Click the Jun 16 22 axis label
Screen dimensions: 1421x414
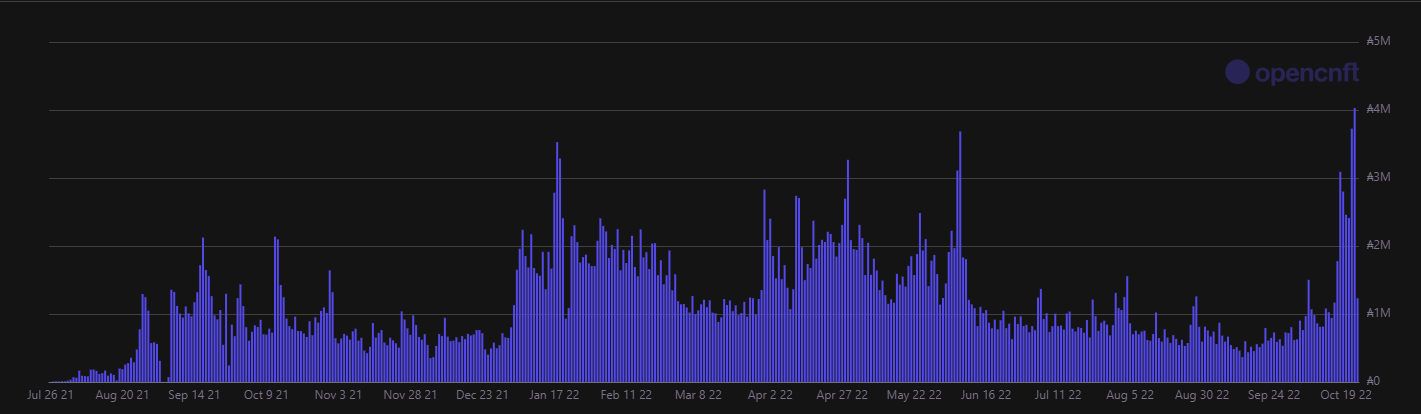[x=986, y=395]
